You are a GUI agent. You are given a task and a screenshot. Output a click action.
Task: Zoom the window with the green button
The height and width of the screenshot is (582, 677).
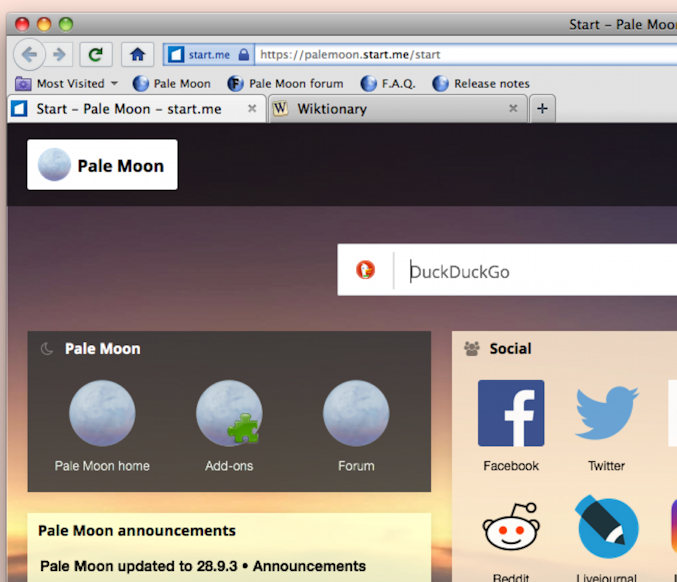[x=66, y=24]
